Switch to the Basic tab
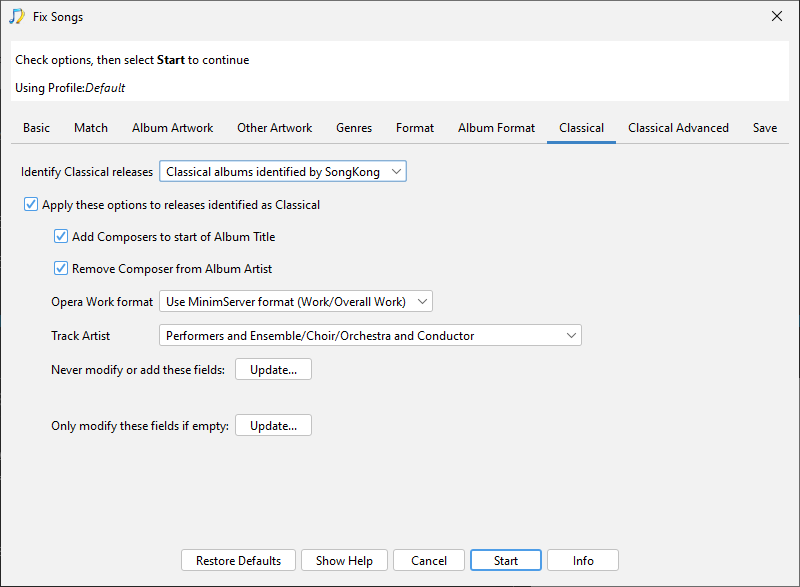Image resolution: width=800 pixels, height=587 pixels. point(37,128)
